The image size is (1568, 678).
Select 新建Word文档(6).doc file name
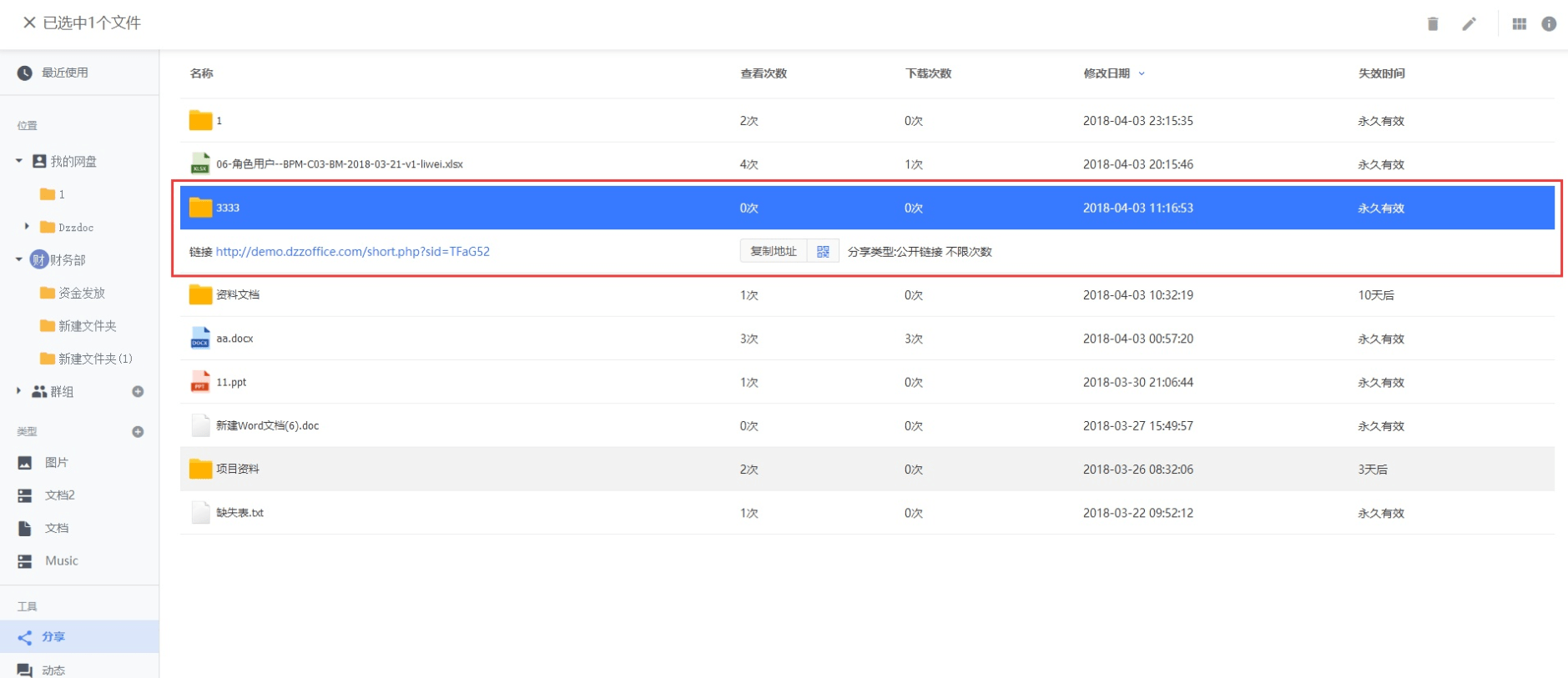coord(268,425)
